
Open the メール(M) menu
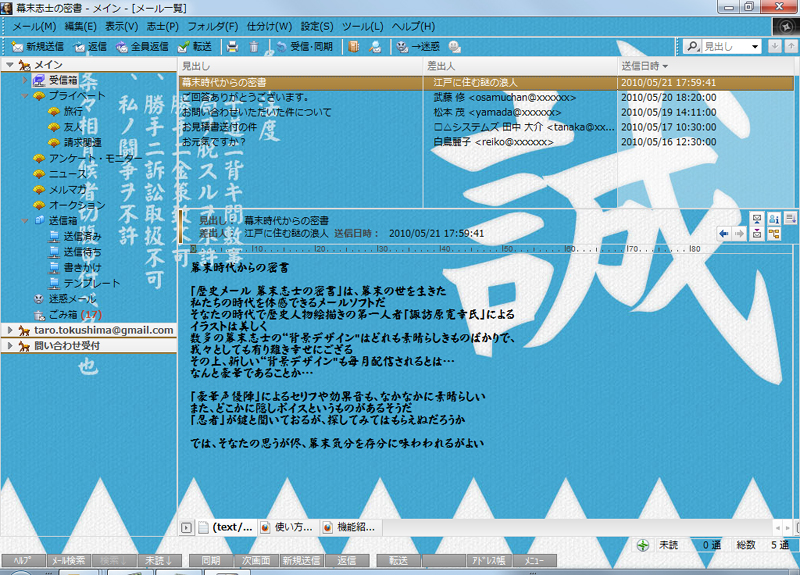click(34, 27)
